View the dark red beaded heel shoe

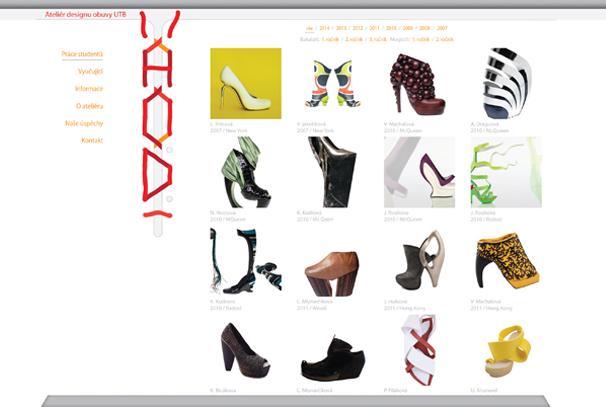(x=419, y=83)
